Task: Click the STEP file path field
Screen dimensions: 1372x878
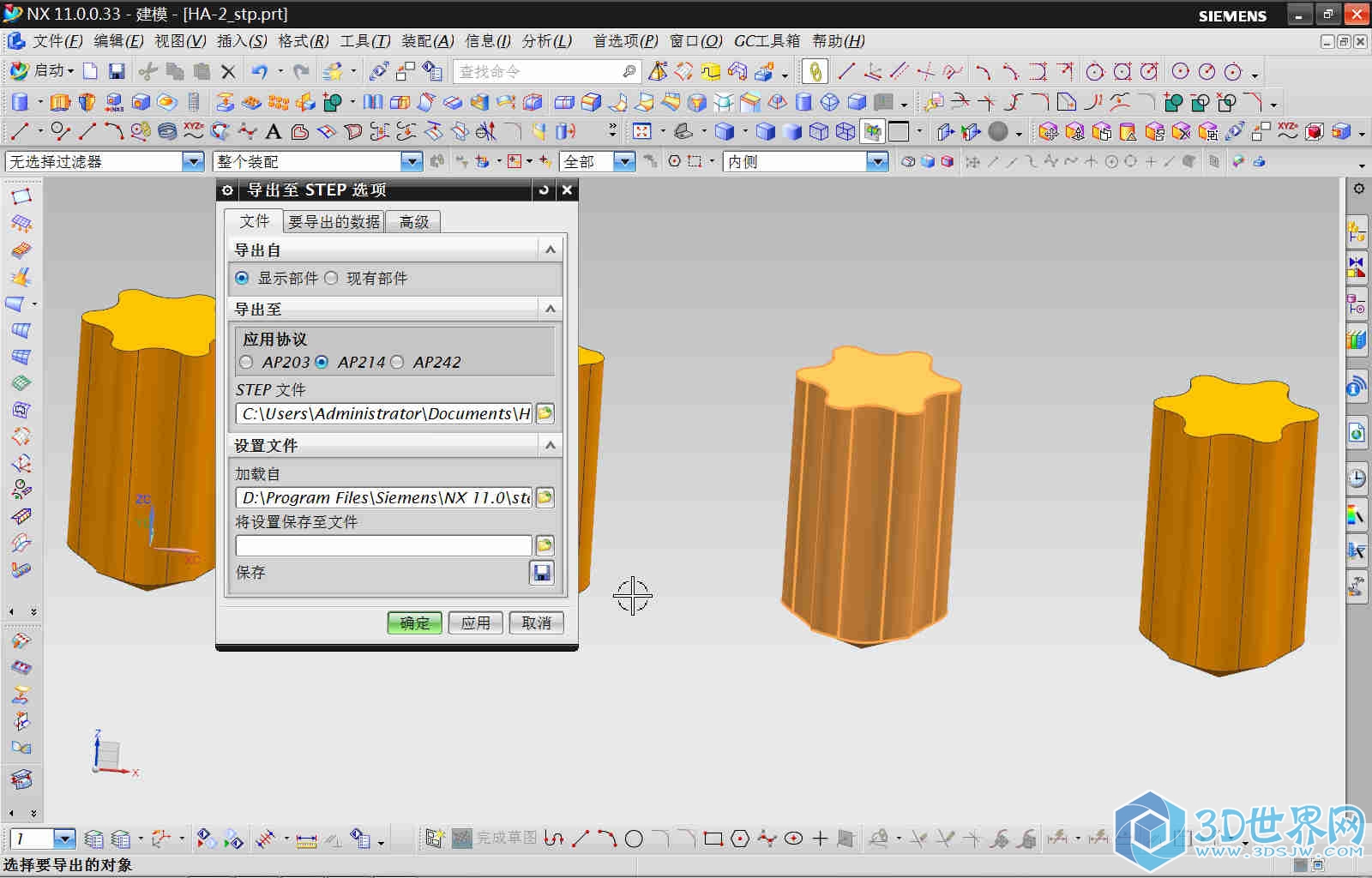Action: point(383,413)
